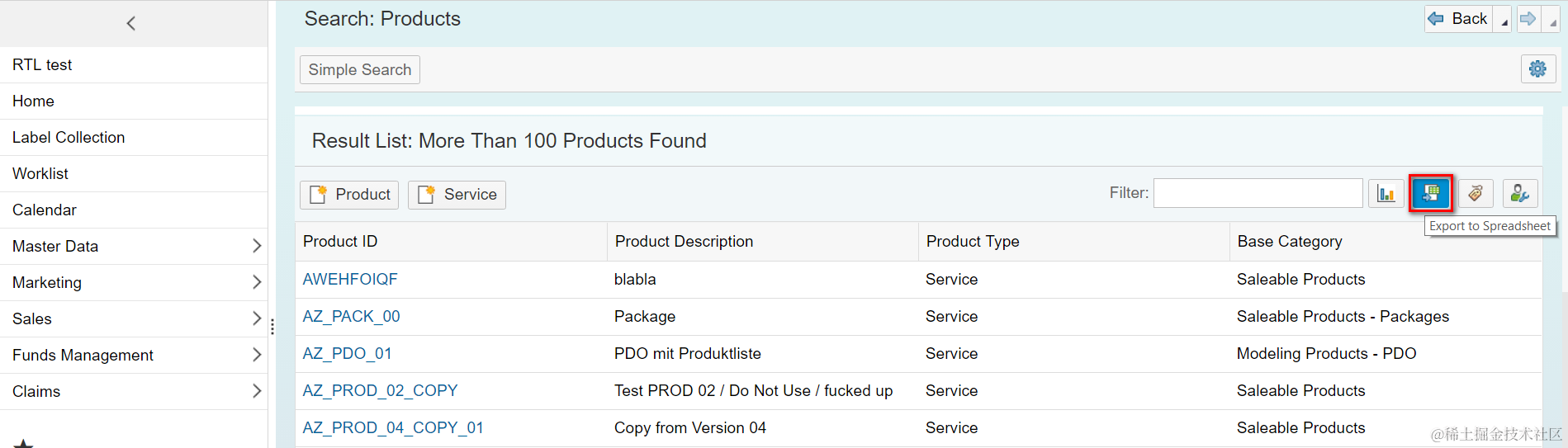Select Calendar in the sidebar

click(x=45, y=210)
